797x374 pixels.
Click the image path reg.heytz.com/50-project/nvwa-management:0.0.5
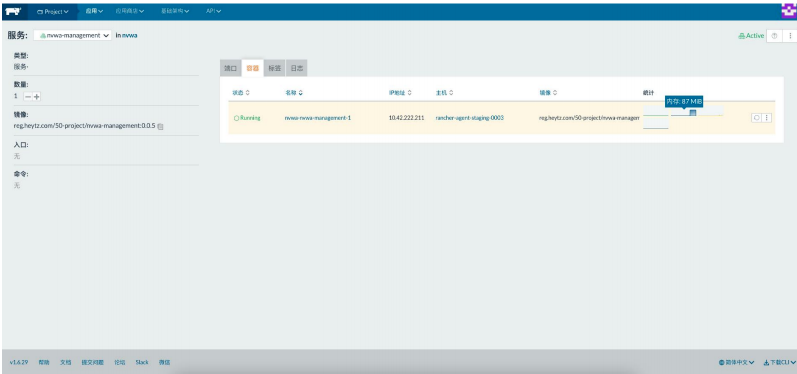tap(84, 126)
